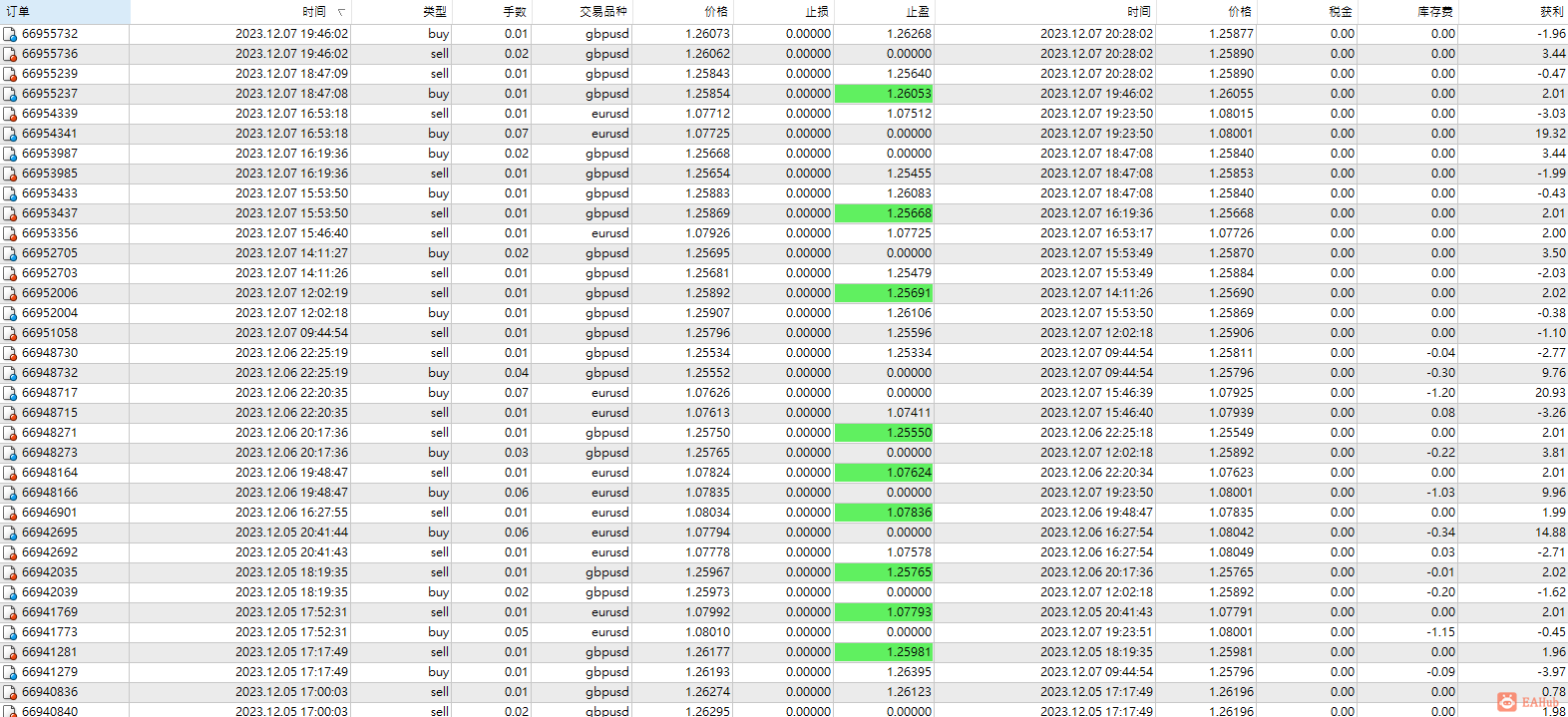Select the green take-profit cell 1.07624
The width and height of the screenshot is (1568, 717).
(x=884, y=473)
